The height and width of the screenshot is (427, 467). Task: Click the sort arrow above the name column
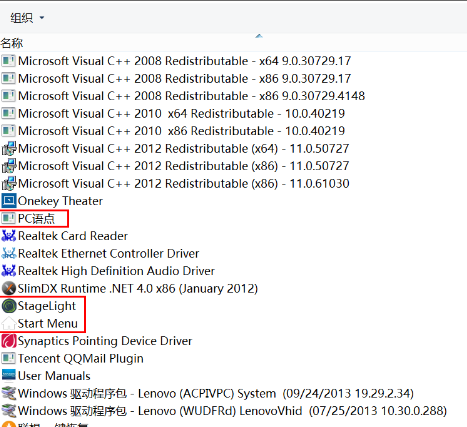[x=259, y=36]
